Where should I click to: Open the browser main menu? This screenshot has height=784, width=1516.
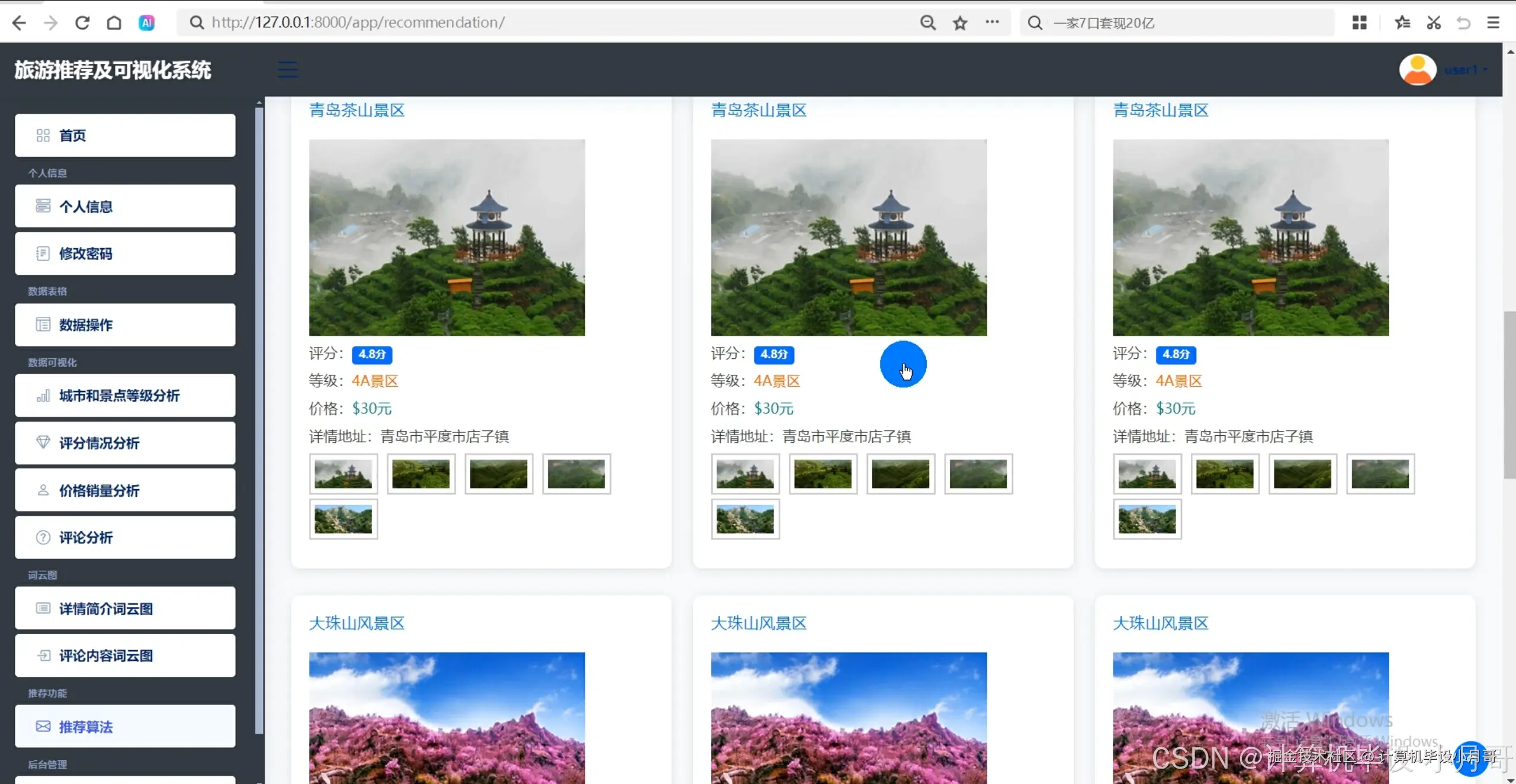(x=1493, y=23)
